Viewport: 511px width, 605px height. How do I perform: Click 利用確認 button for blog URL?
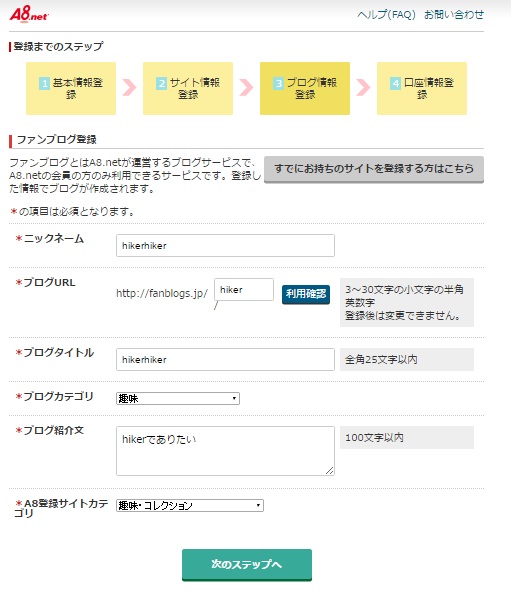(x=306, y=294)
